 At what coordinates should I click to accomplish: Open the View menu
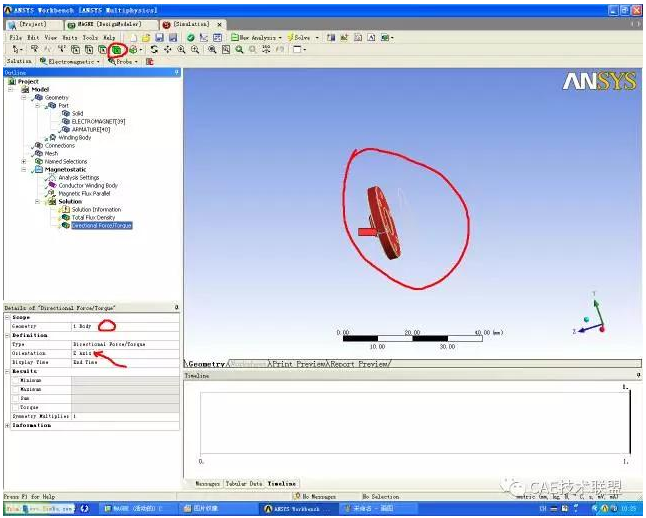(51, 38)
